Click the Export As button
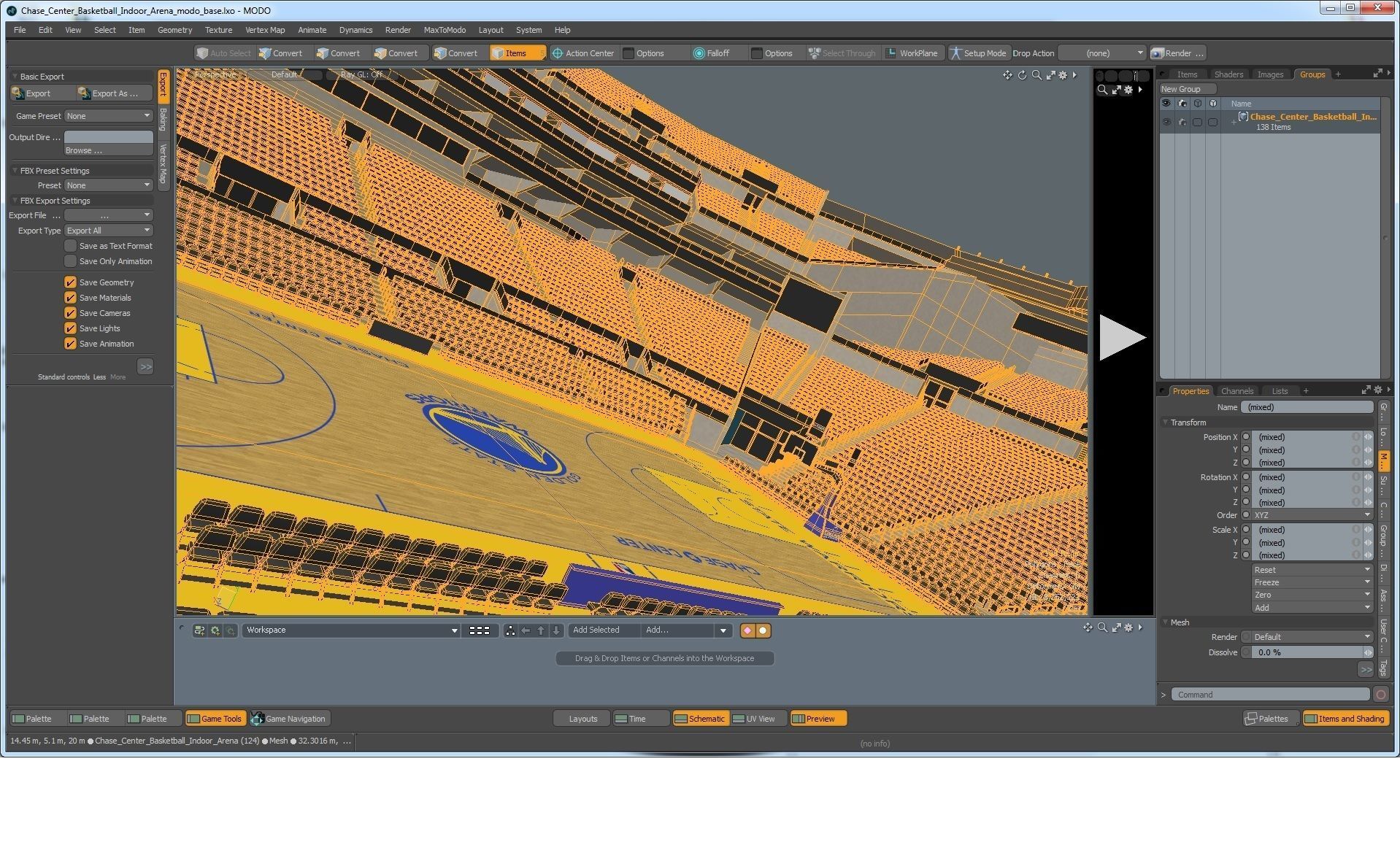 pos(114,93)
